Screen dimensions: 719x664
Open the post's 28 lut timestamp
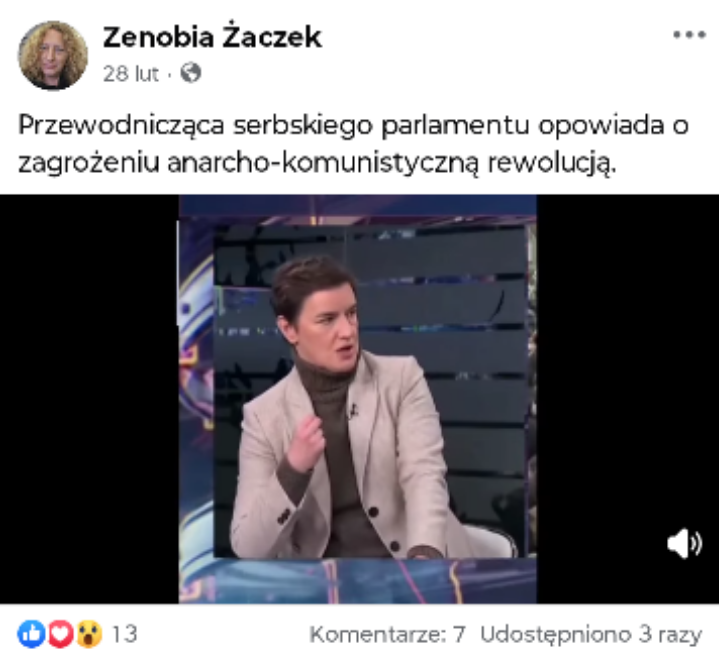pos(131,73)
